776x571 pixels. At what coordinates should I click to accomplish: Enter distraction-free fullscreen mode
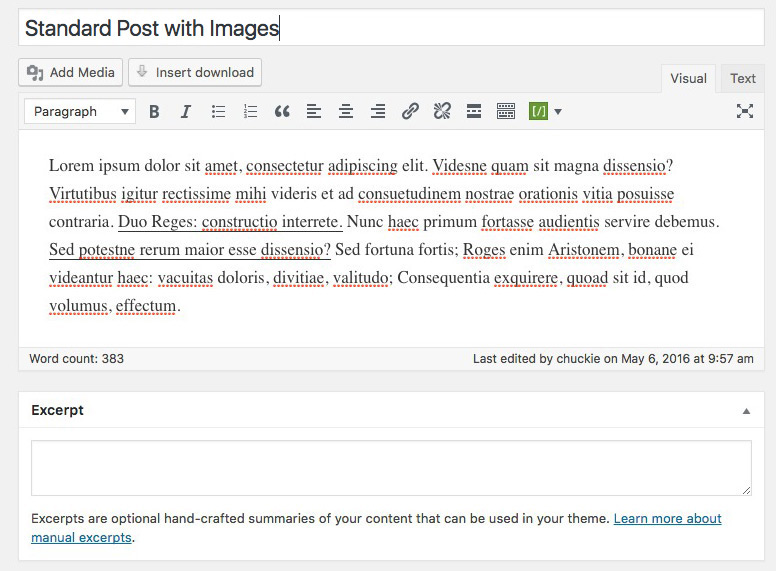(744, 112)
